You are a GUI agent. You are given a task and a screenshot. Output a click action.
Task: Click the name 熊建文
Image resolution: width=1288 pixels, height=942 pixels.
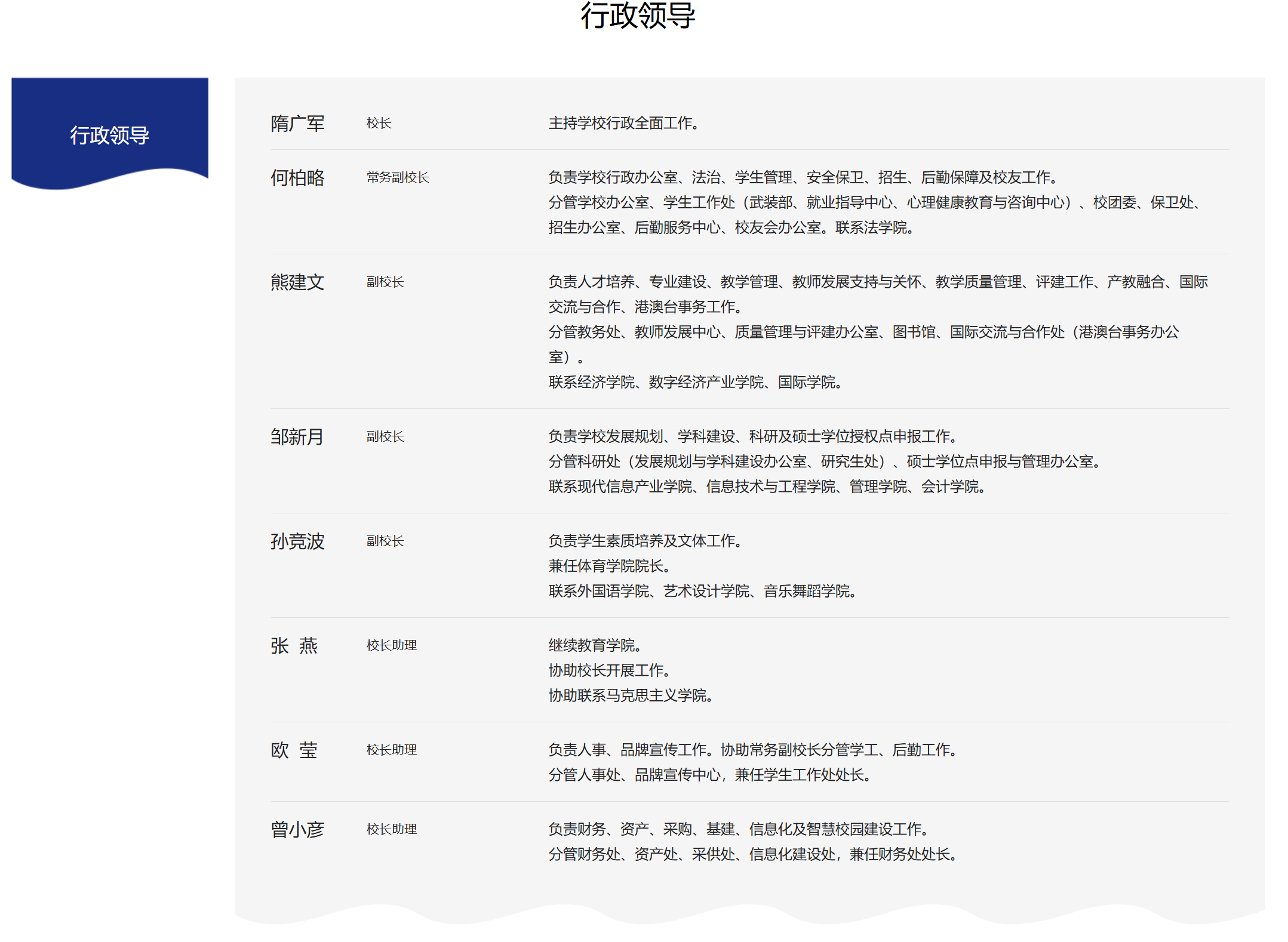297,282
